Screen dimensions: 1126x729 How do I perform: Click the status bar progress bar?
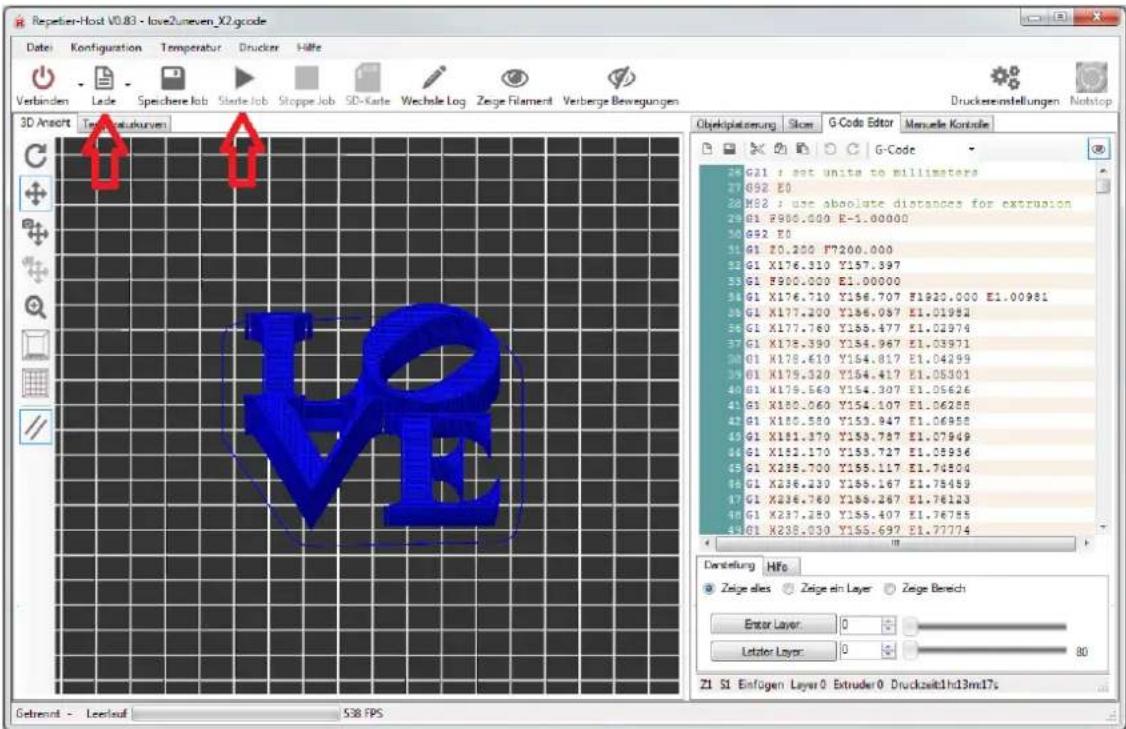(236, 714)
